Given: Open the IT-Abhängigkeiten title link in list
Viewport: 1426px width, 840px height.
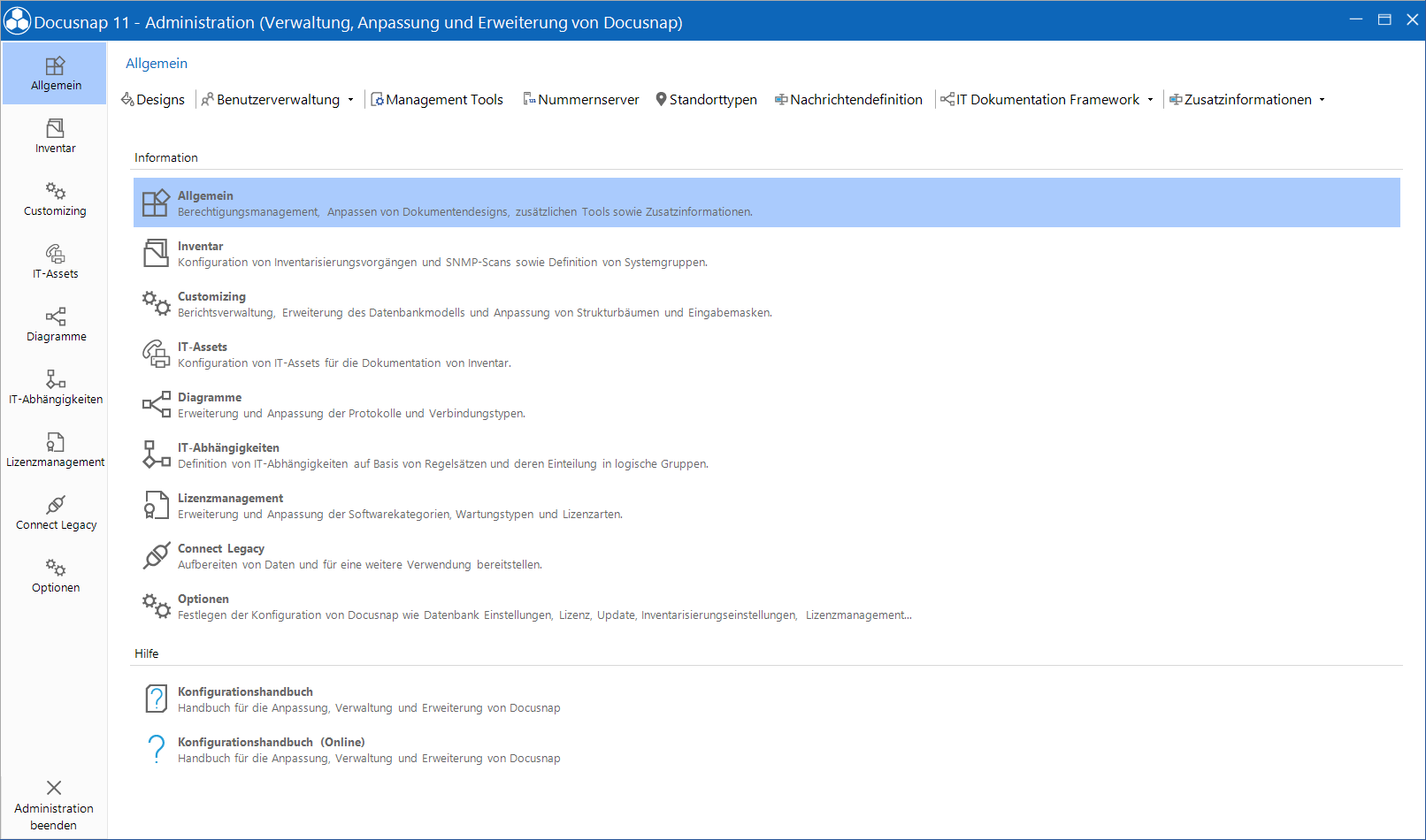Looking at the screenshot, I should point(228,447).
